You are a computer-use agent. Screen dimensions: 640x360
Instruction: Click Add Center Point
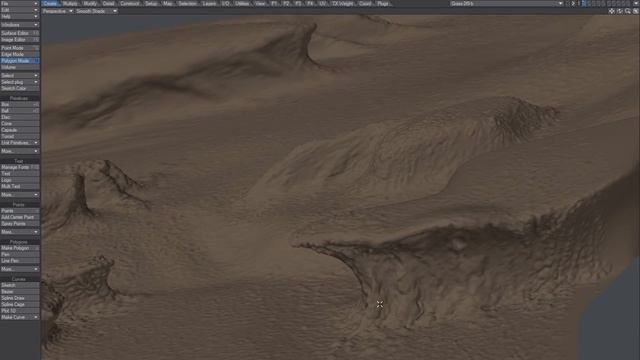[20, 217]
